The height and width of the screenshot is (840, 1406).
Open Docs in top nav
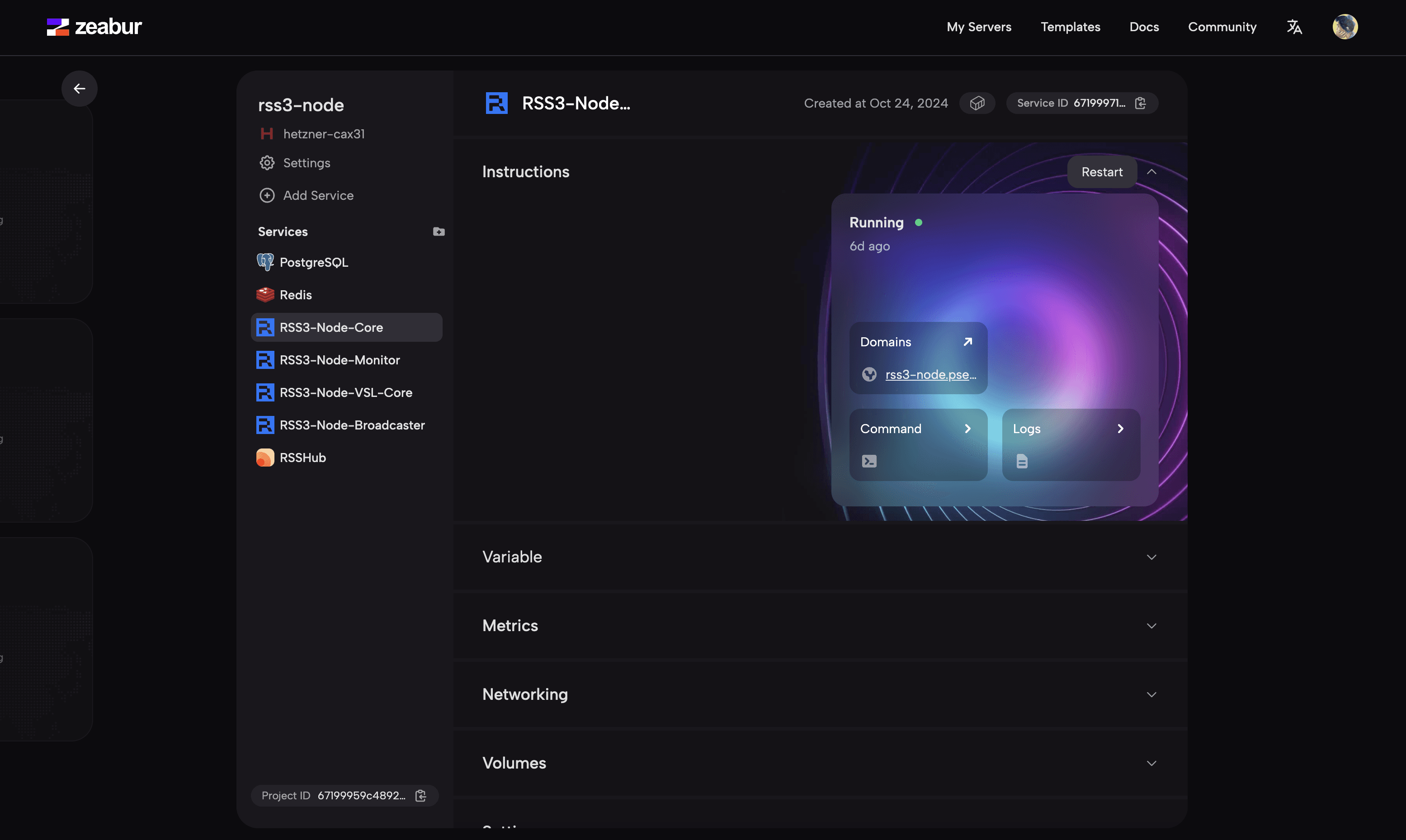(x=1144, y=27)
